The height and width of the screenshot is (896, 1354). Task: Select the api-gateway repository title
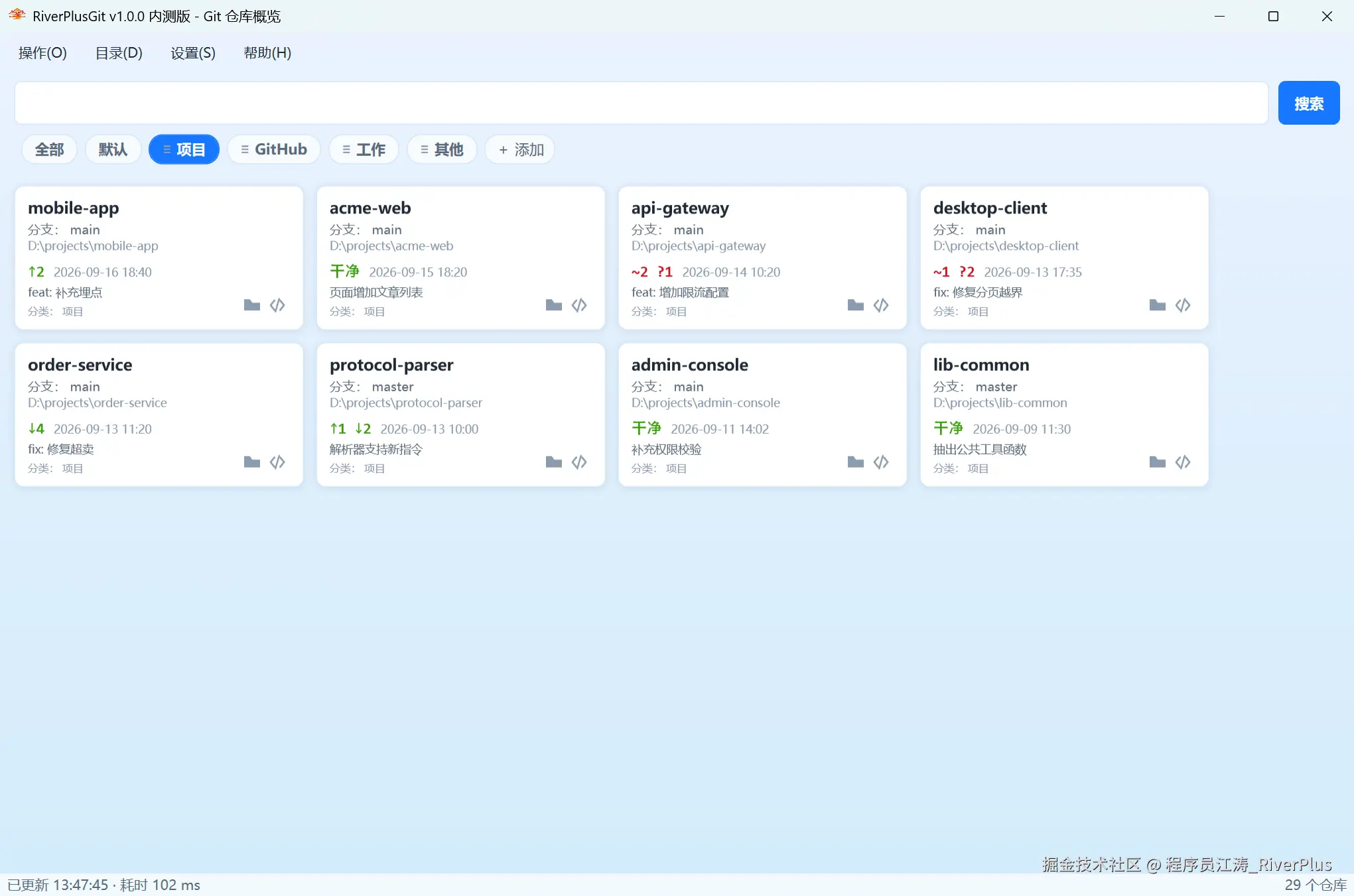(x=680, y=208)
